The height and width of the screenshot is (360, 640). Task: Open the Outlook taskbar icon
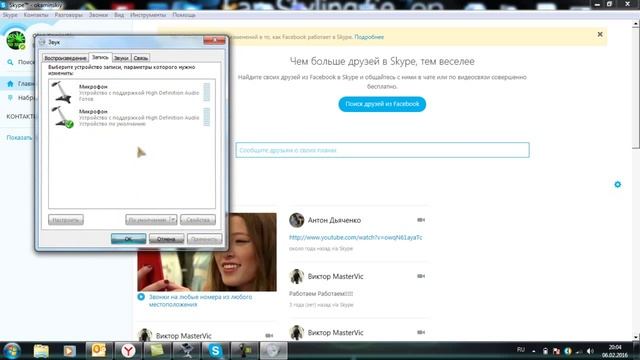[99, 351]
